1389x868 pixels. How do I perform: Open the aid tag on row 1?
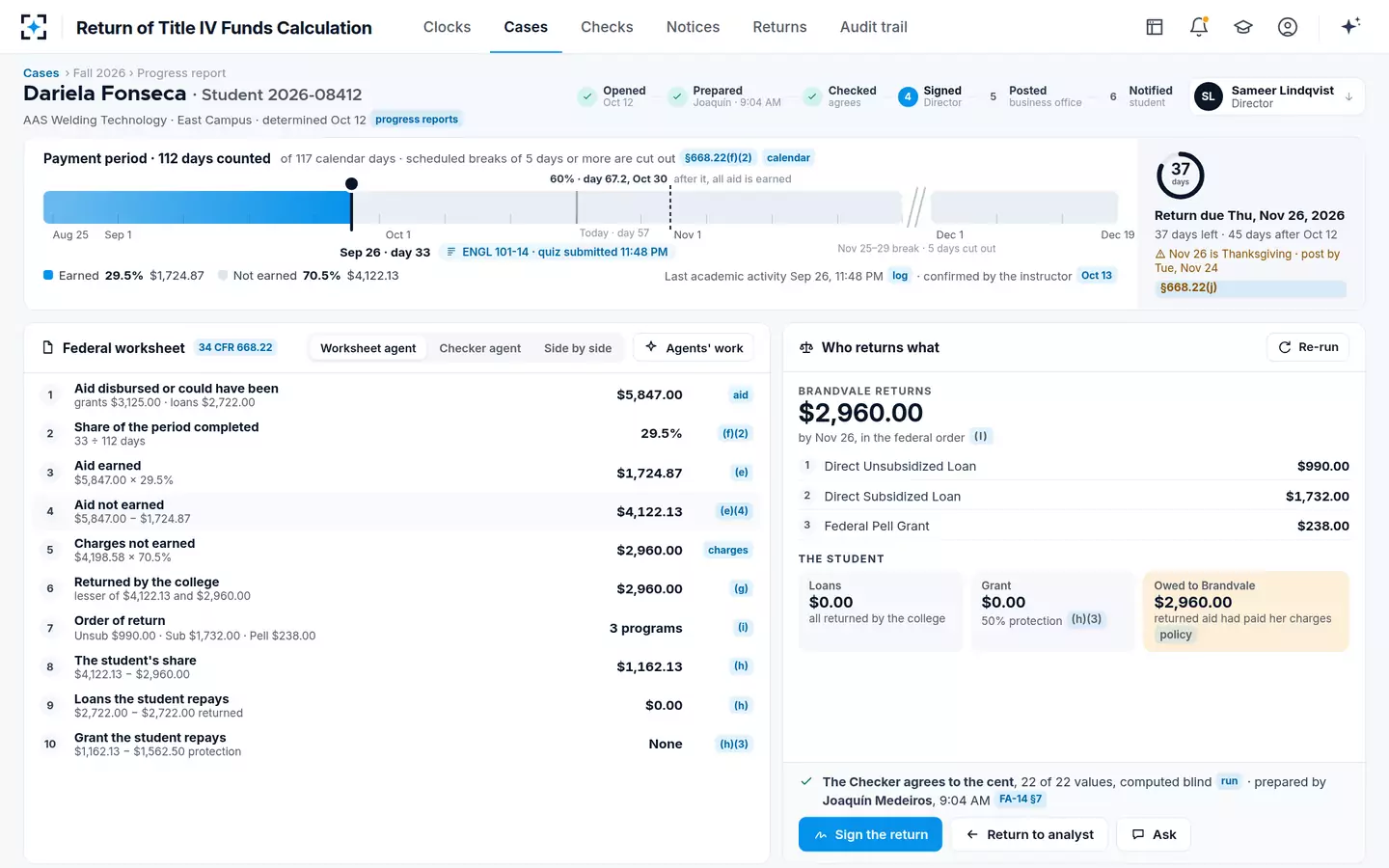coord(741,395)
